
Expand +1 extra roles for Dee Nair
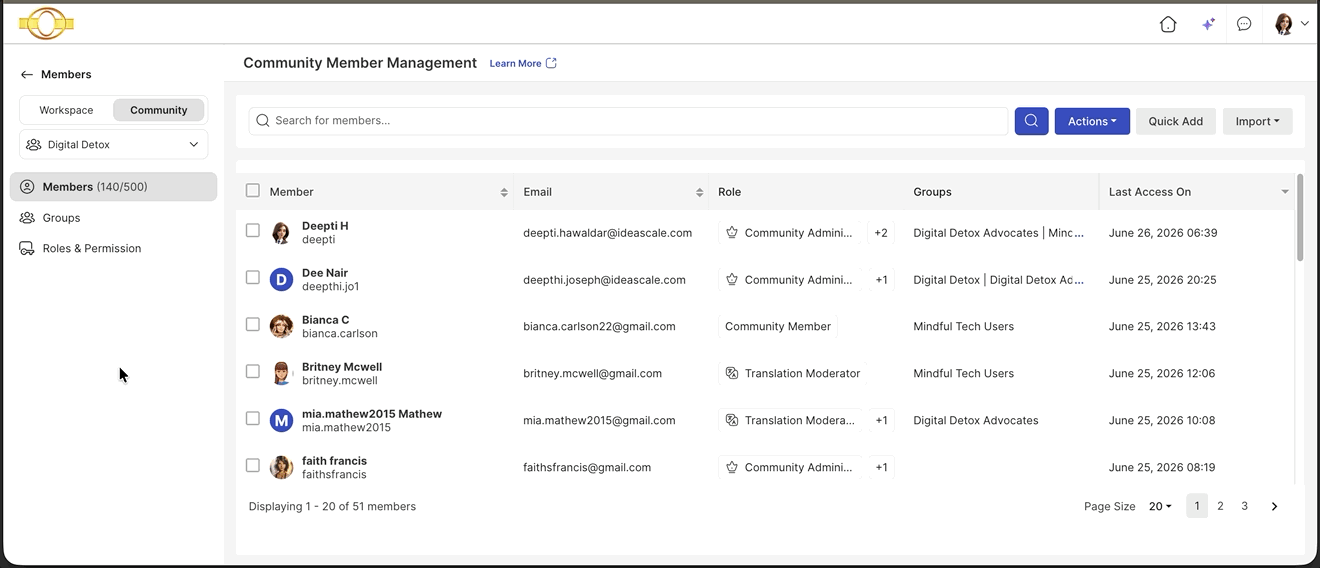click(x=881, y=280)
